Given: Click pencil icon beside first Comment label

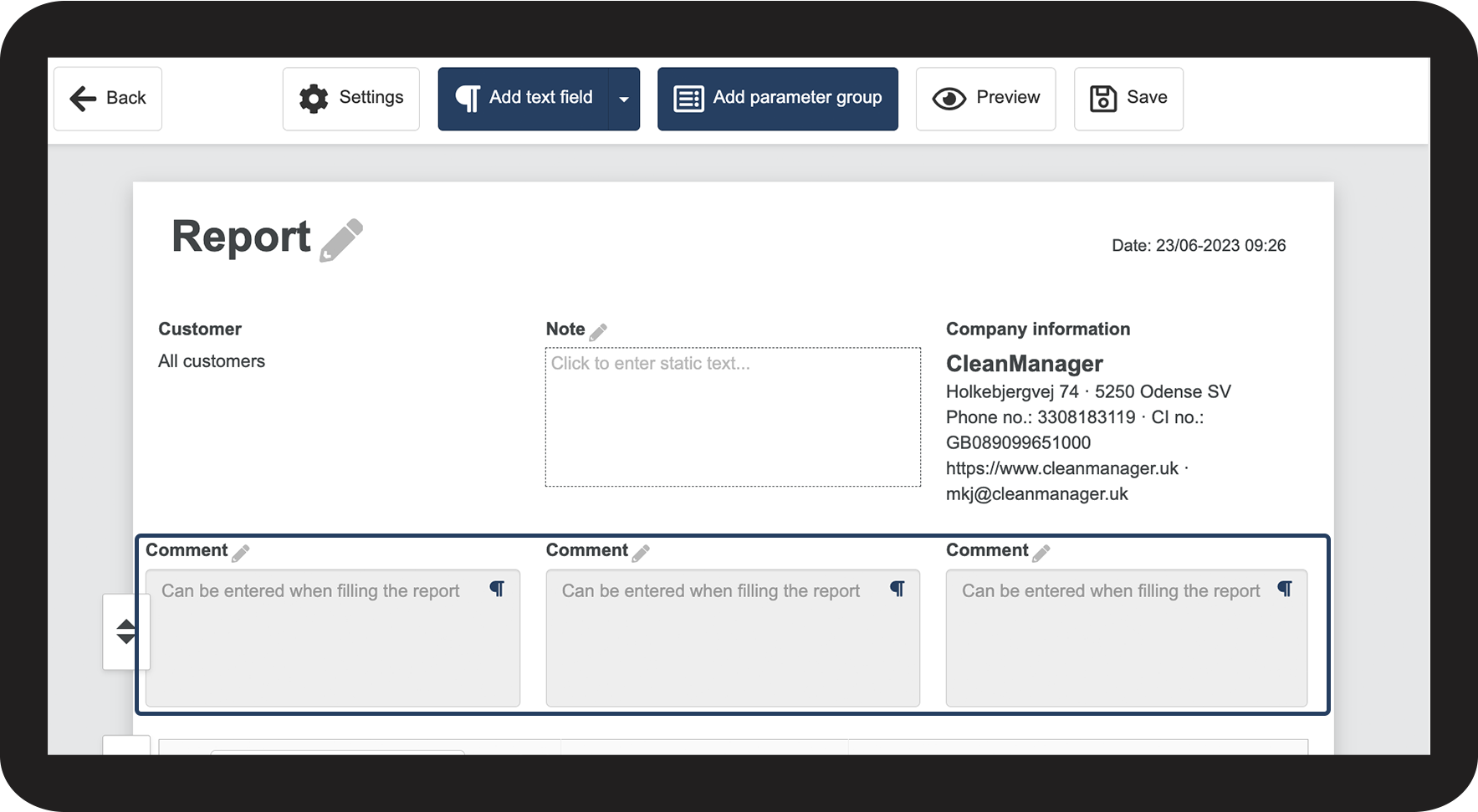Looking at the screenshot, I should [x=241, y=553].
